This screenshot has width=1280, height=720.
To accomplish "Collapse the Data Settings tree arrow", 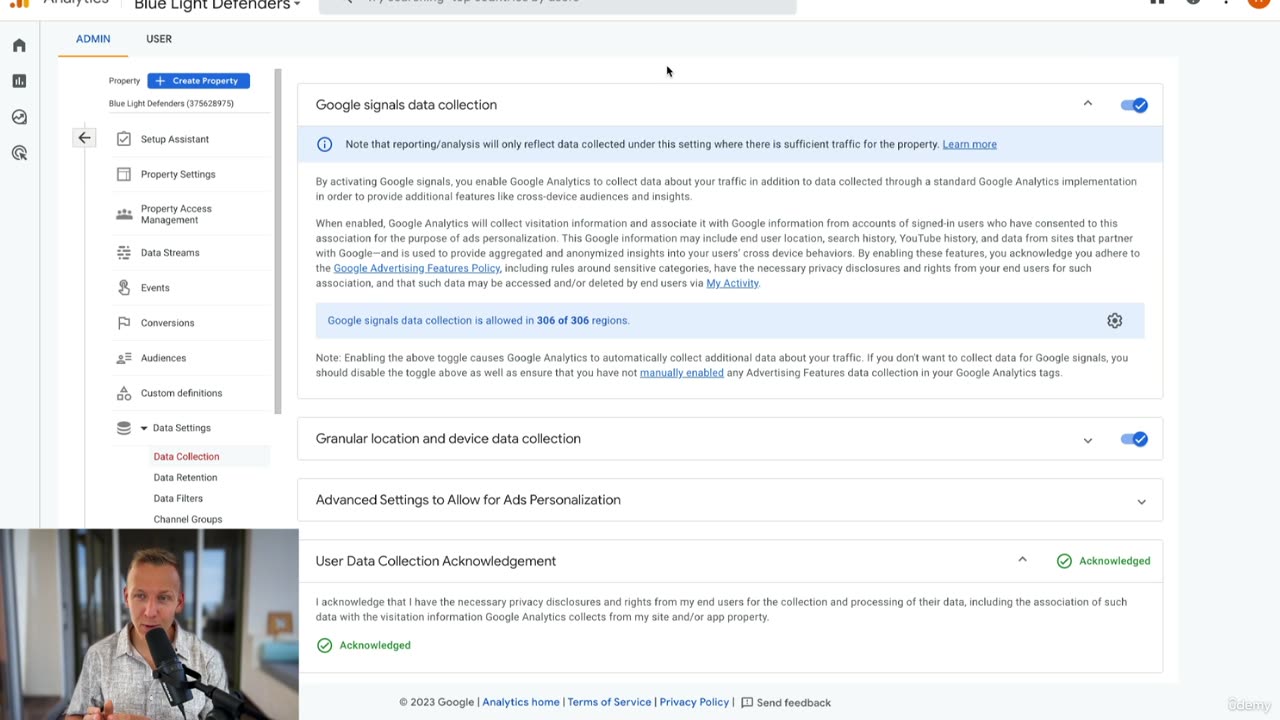I will click(144, 428).
